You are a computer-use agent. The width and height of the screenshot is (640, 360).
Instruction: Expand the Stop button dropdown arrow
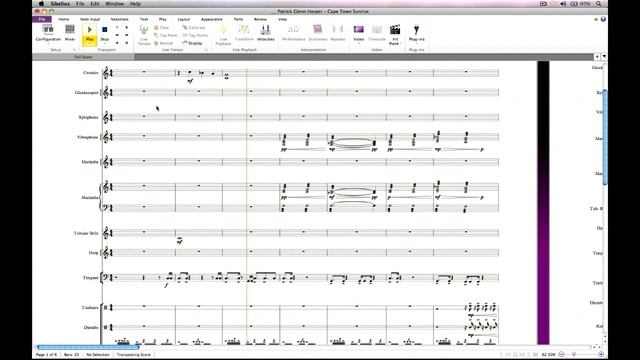[x=104, y=43]
